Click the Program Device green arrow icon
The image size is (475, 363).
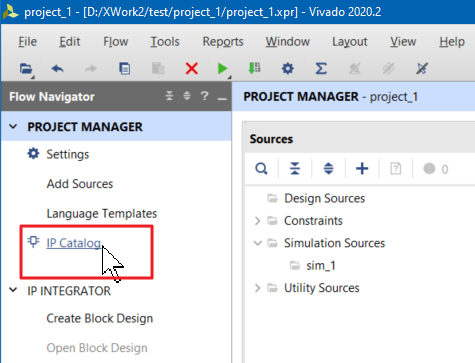(255, 68)
